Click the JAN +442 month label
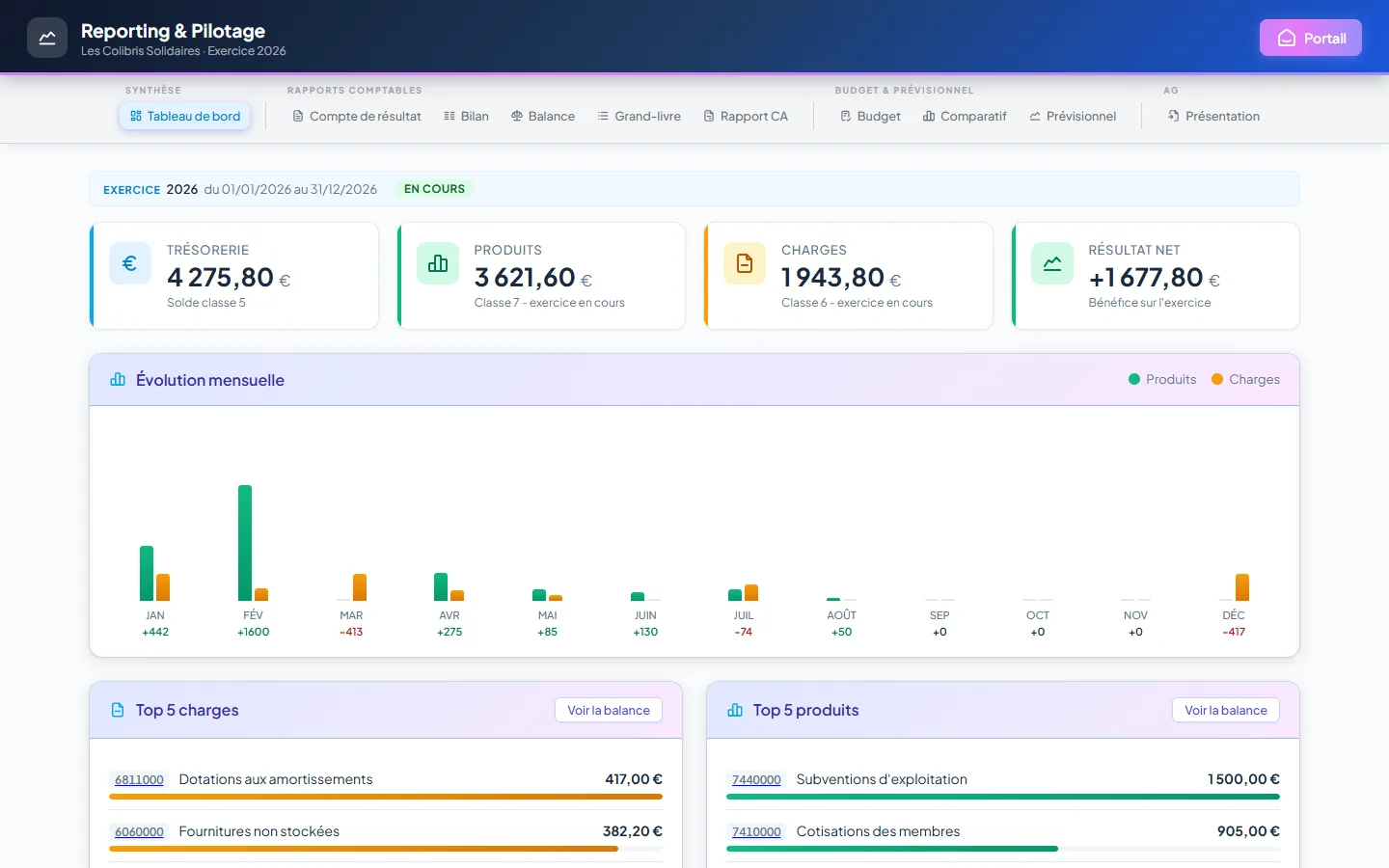 [155, 623]
